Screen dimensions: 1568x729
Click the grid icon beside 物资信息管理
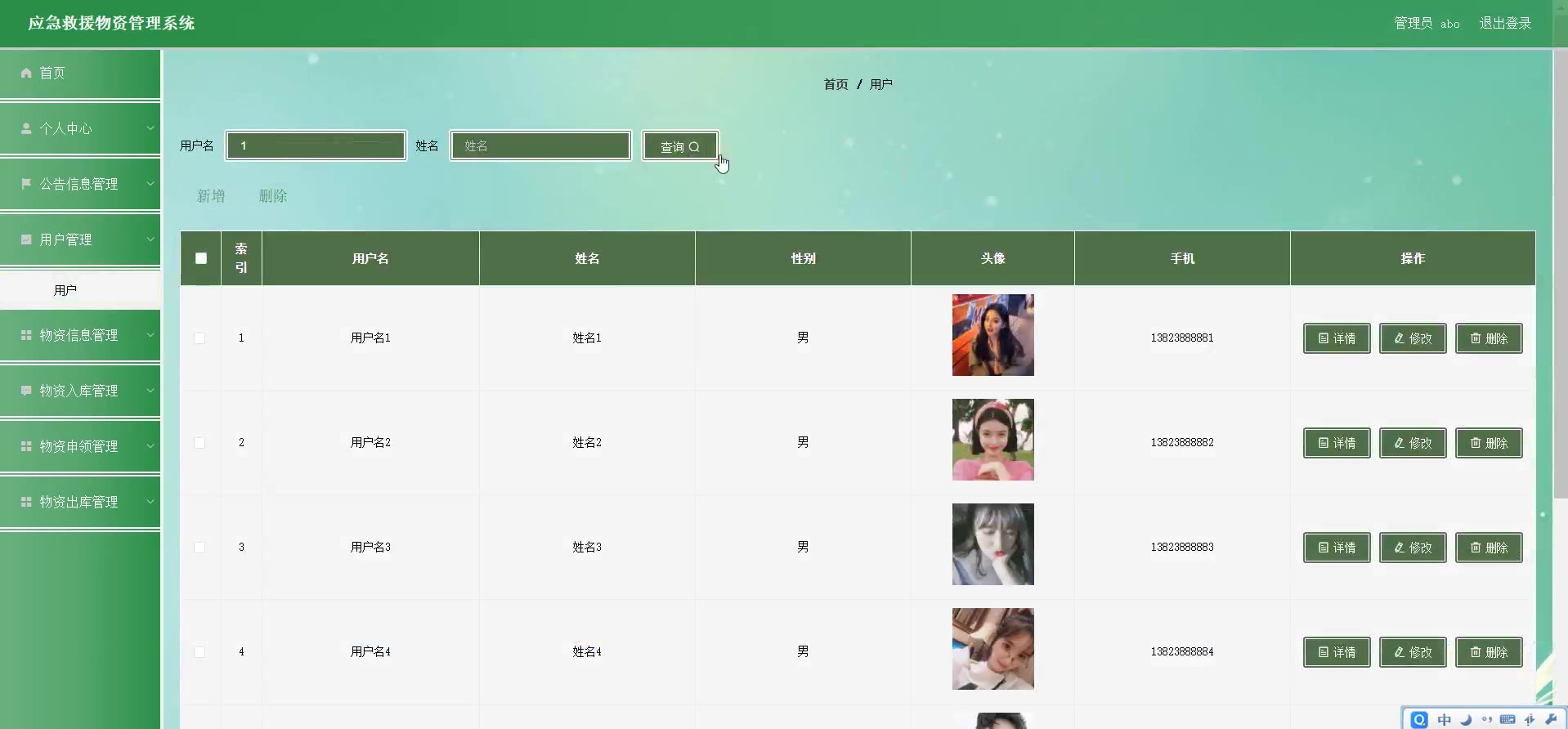coord(26,335)
